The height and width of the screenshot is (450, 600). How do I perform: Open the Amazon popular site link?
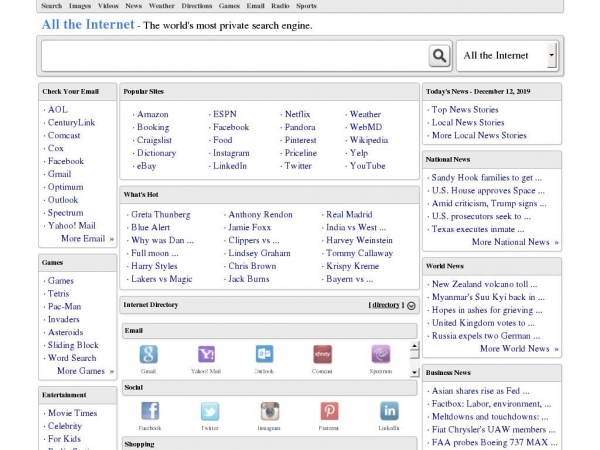click(153, 114)
